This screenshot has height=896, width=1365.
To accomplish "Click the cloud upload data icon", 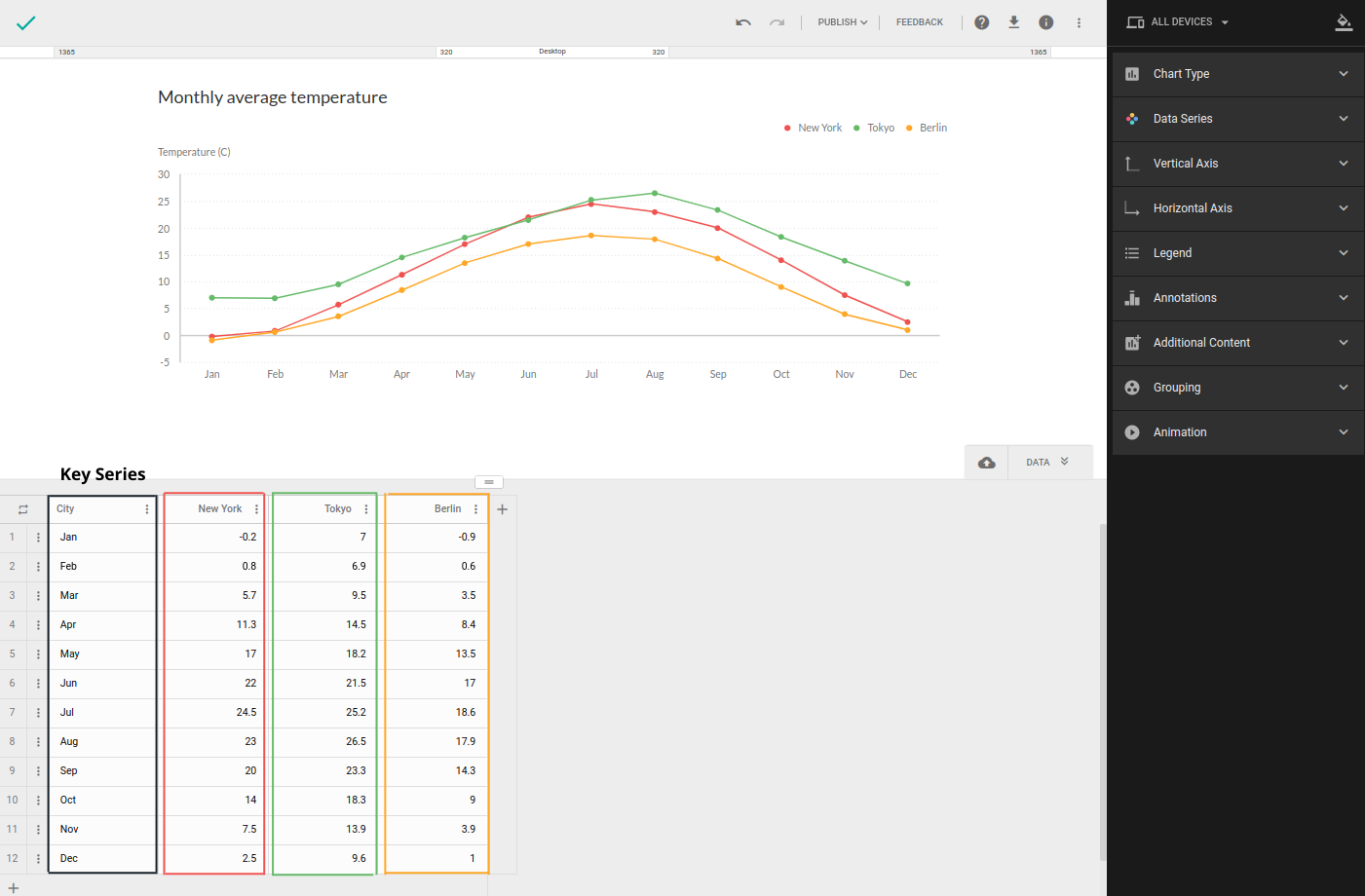I will tap(987, 463).
